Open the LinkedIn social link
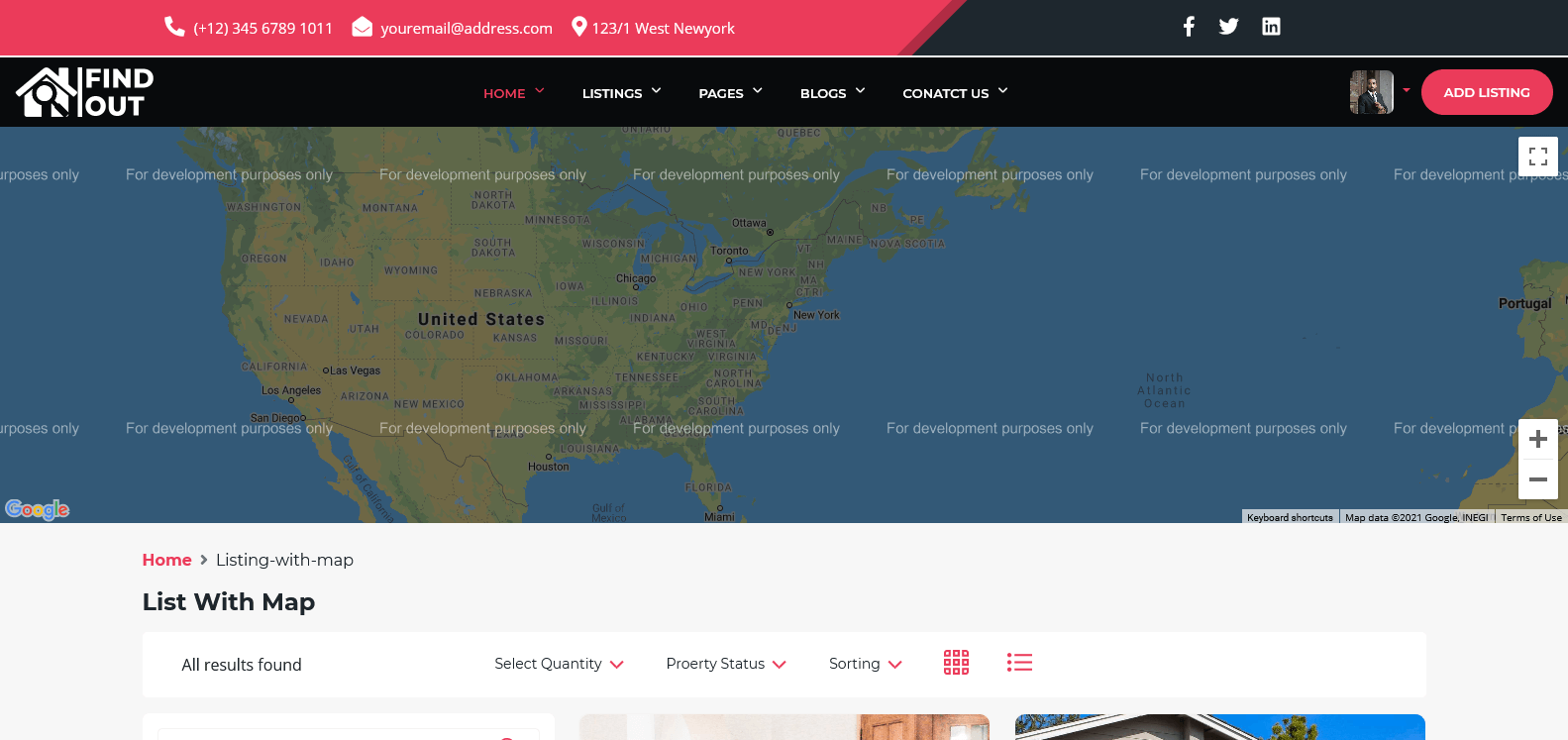This screenshot has width=1568, height=740. point(1271,27)
